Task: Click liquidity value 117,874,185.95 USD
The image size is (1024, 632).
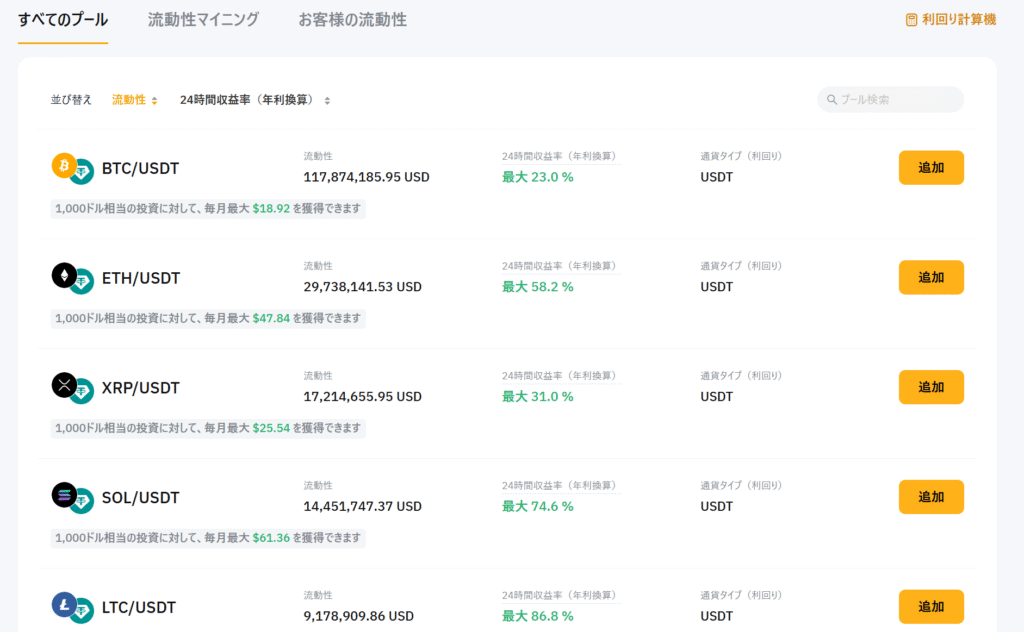Action: (366, 177)
